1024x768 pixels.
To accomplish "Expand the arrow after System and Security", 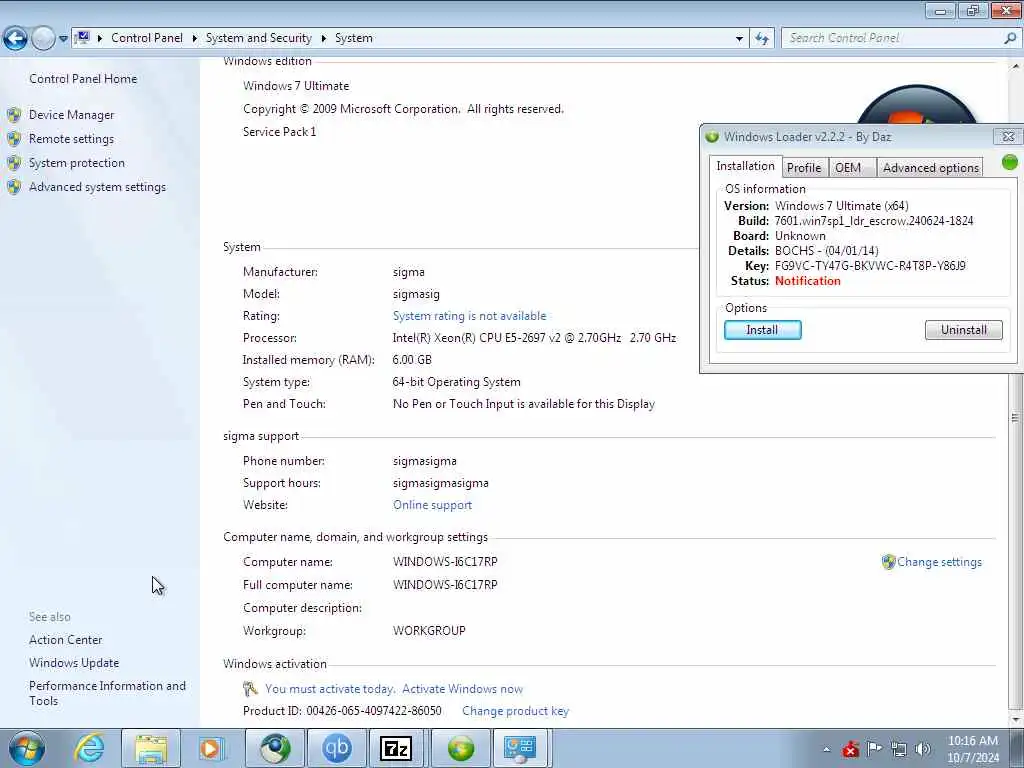I will pyautogui.click(x=323, y=39).
